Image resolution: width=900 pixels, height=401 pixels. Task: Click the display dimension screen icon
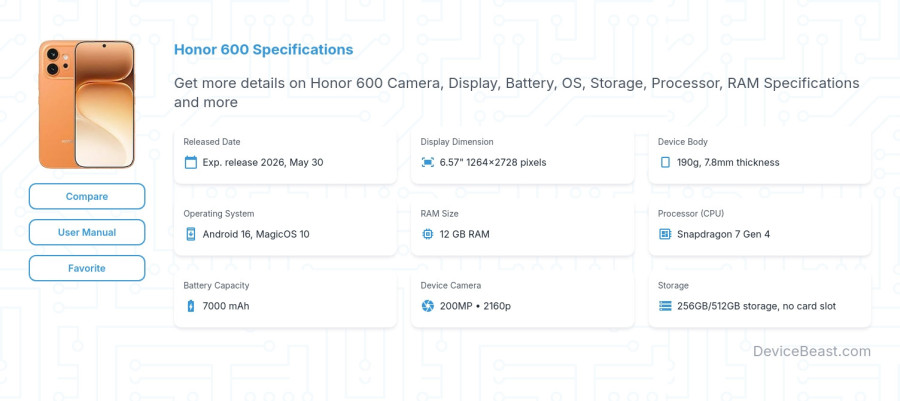point(428,162)
